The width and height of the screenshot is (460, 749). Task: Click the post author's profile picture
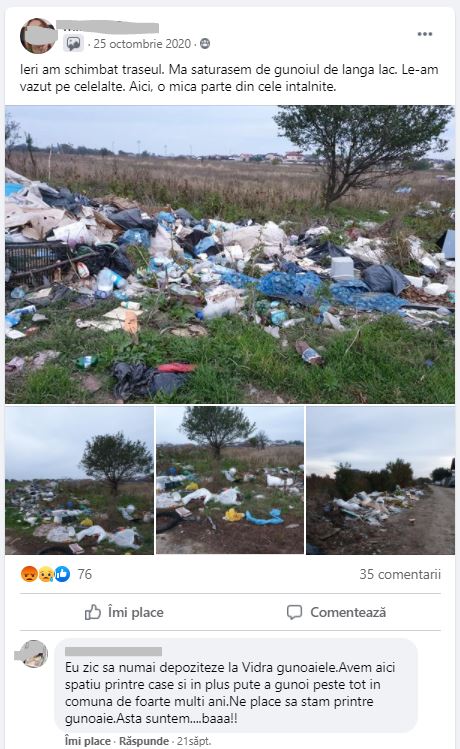click(x=38, y=36)
